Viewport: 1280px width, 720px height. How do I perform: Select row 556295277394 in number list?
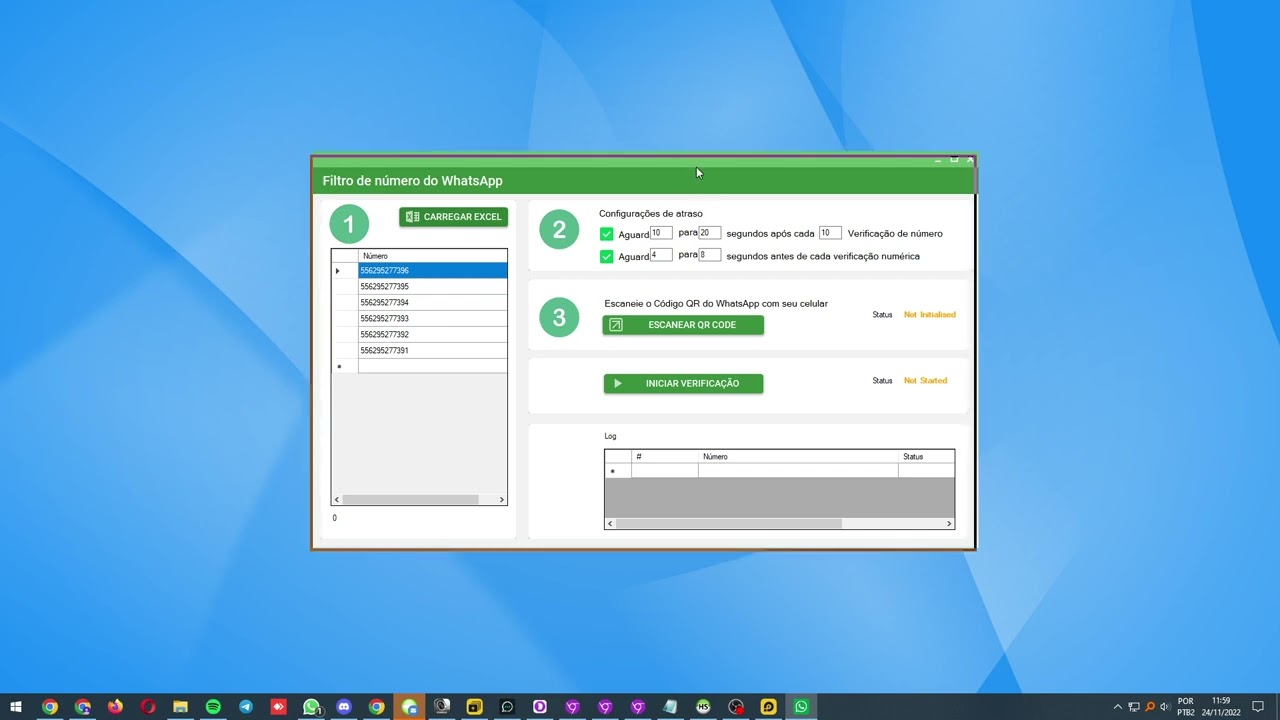(x=432, y=303)
